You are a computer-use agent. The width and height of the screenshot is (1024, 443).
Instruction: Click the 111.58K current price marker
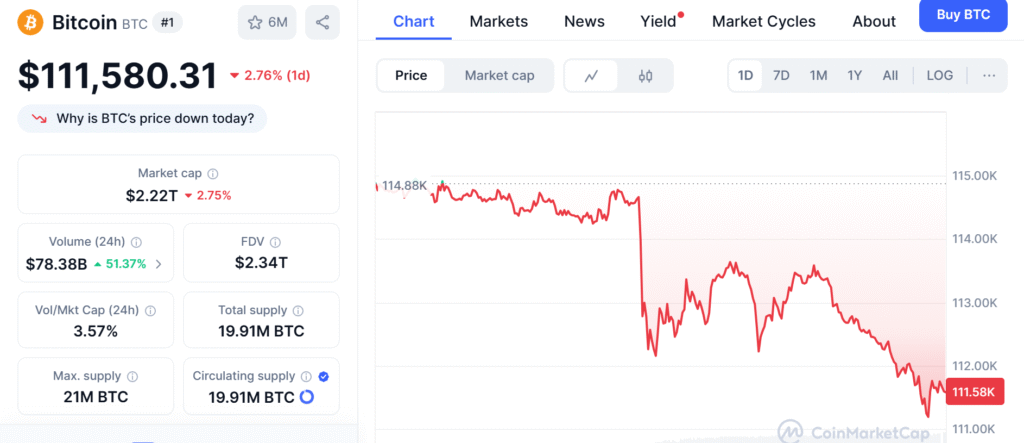pyautogui.click(x=974, y=393)
